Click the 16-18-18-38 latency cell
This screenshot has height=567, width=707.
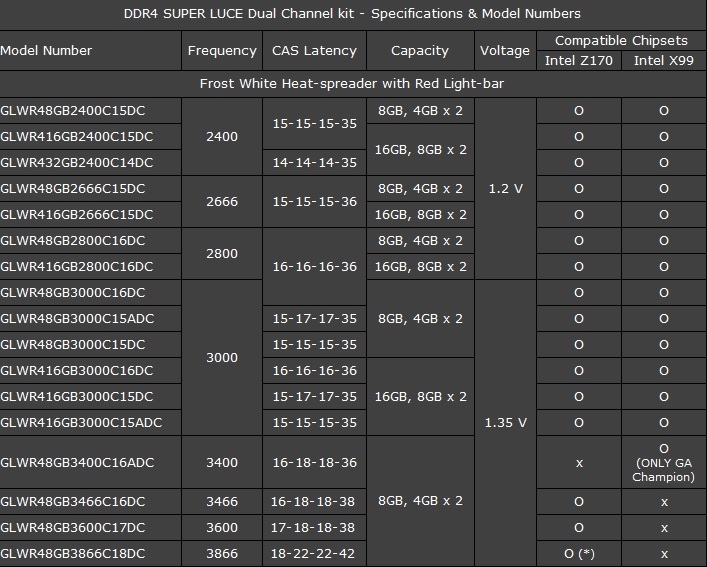pyautogui.click(x=313, y=502)
